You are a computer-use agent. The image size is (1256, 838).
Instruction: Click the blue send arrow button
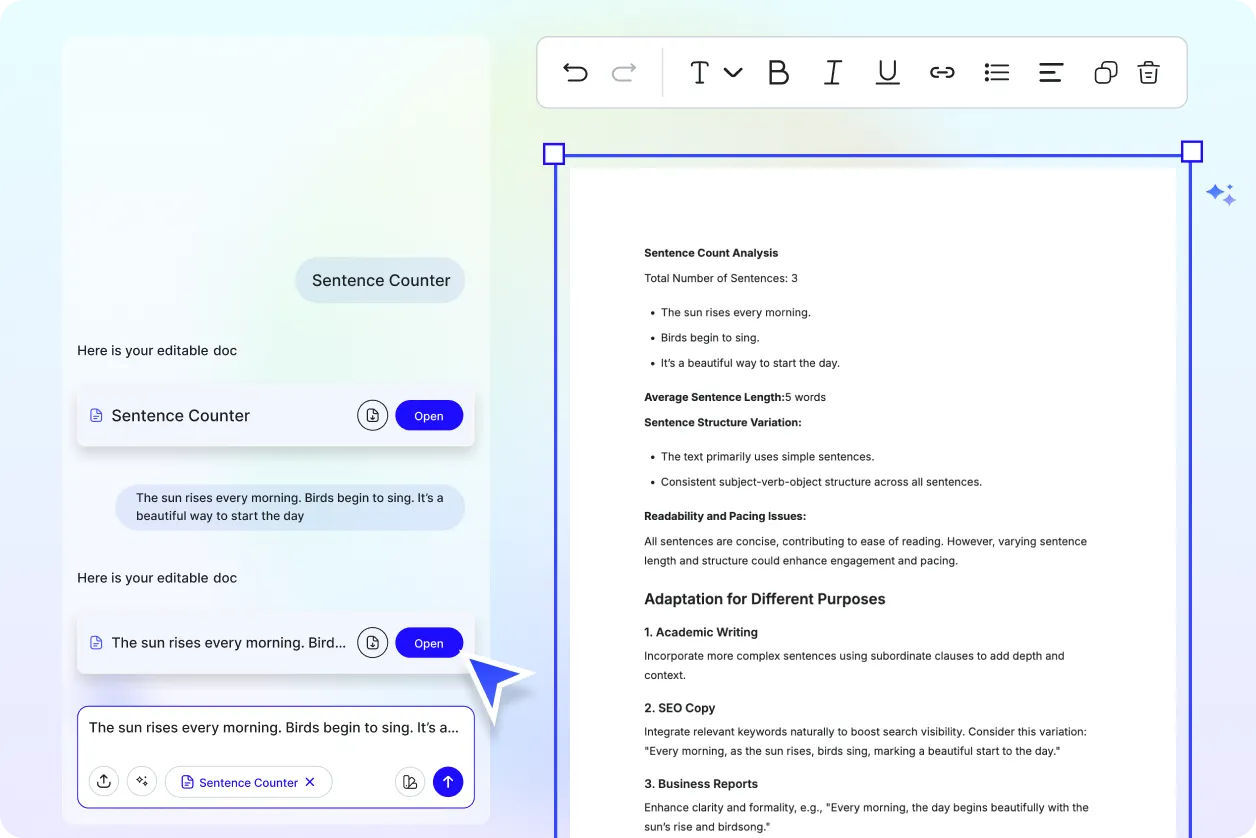448,781
